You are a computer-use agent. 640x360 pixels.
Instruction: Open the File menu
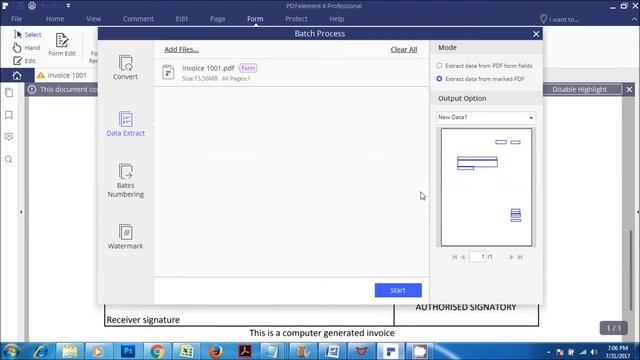17,19
